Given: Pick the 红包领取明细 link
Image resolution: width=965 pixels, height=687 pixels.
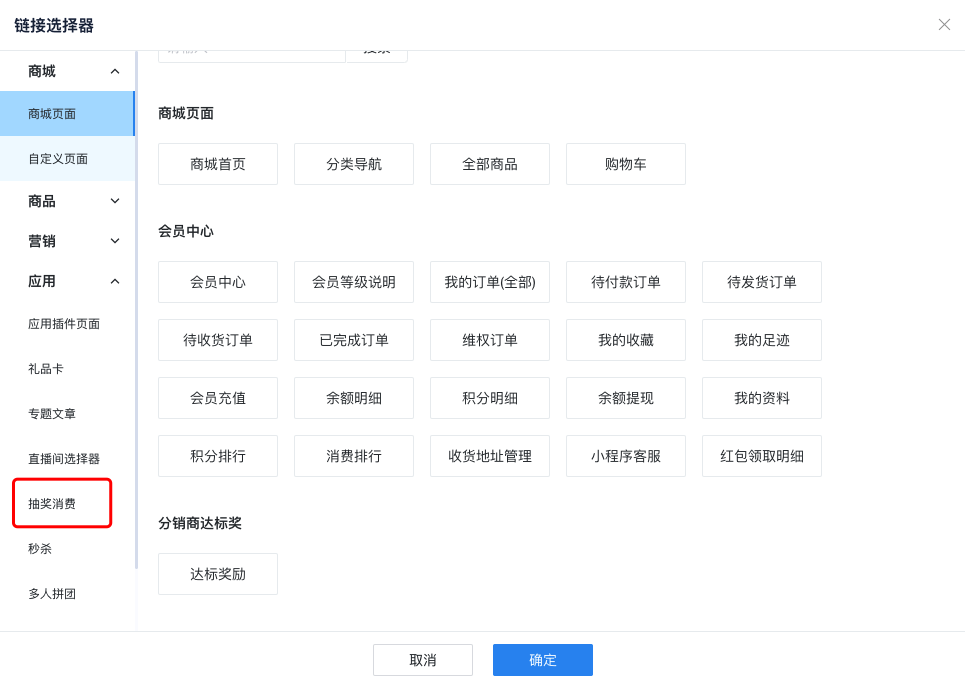Looking at the screenshot, I should [762, 456].
